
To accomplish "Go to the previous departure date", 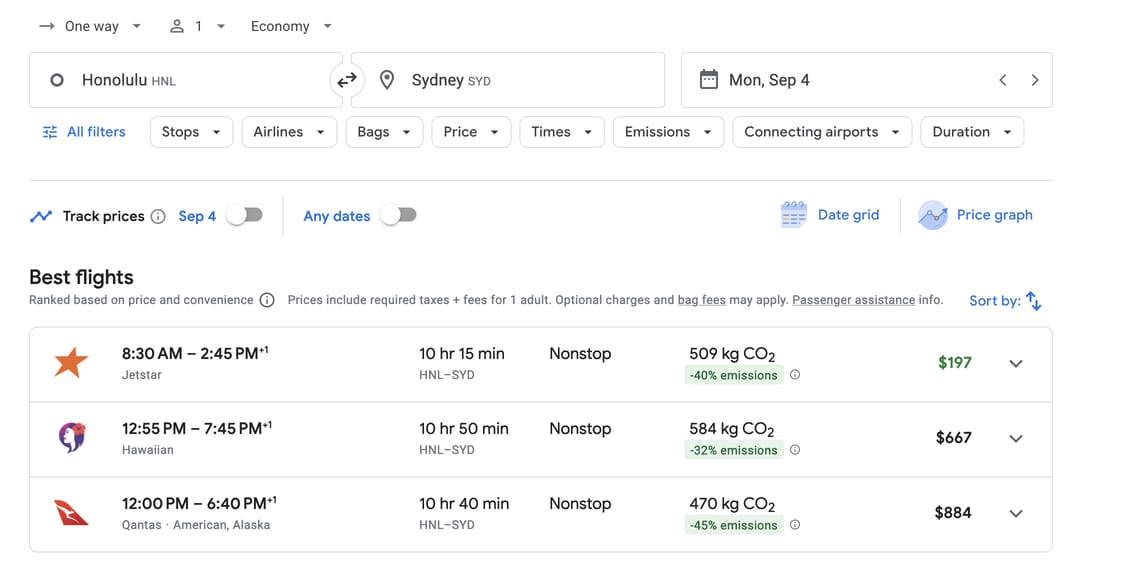I will (1003, 80).
